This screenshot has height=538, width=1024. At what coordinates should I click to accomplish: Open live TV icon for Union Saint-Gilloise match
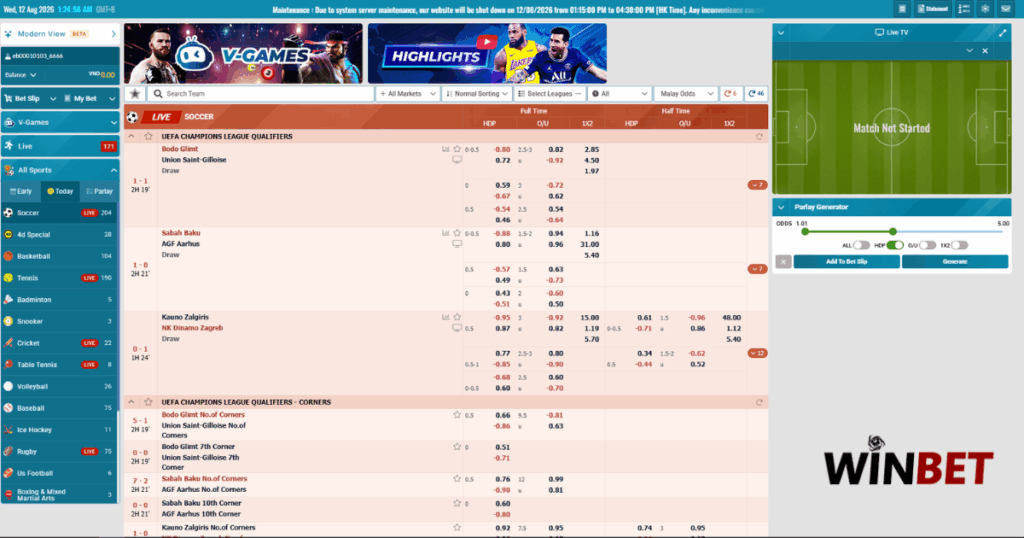click(457, 160)
